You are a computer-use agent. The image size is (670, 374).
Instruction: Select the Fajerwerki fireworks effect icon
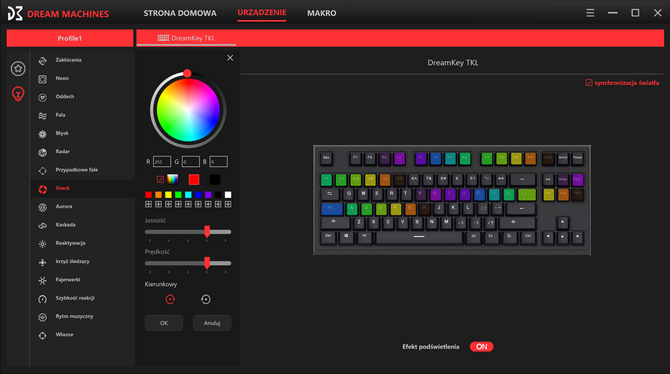[x=42, y=280]
